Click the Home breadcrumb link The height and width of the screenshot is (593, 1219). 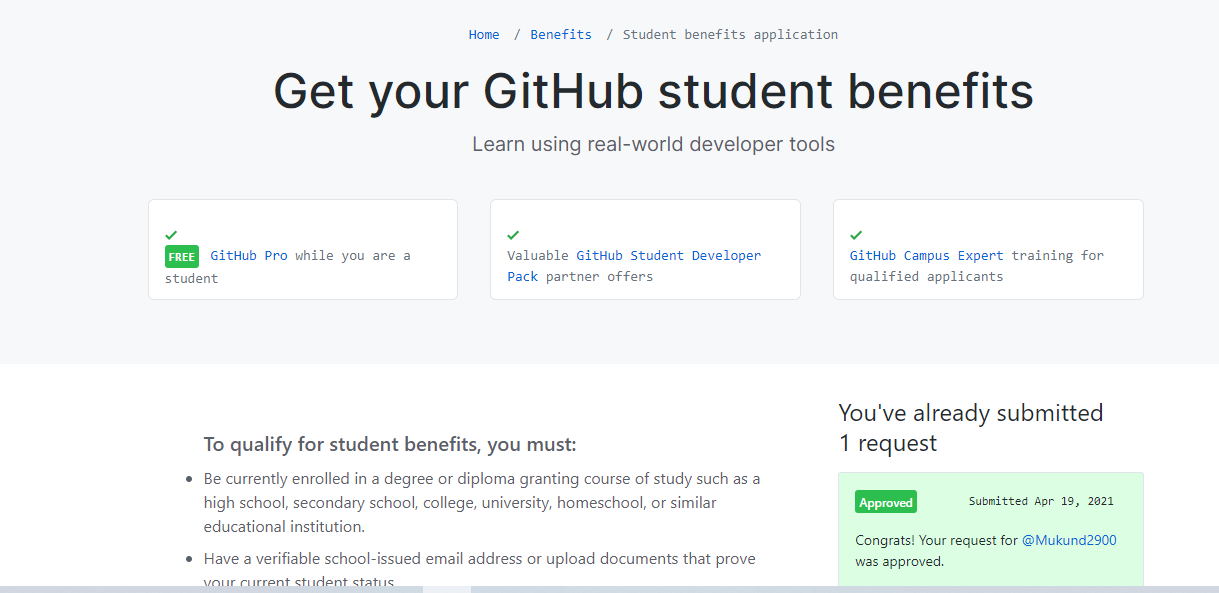coord(484,35)
